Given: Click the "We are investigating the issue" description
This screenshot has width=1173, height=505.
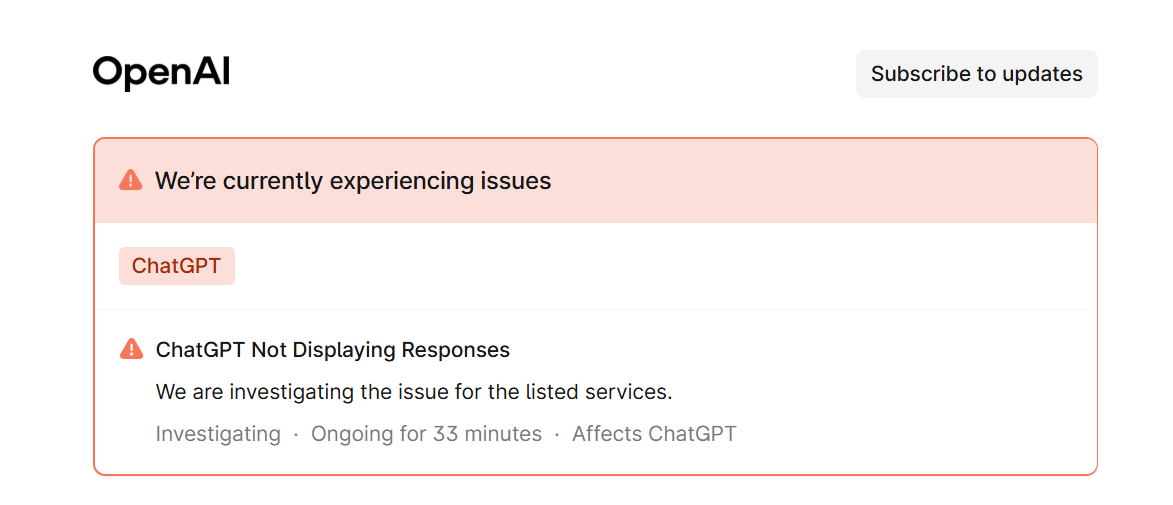Looking at the screenshot, I should pos(414,392).
